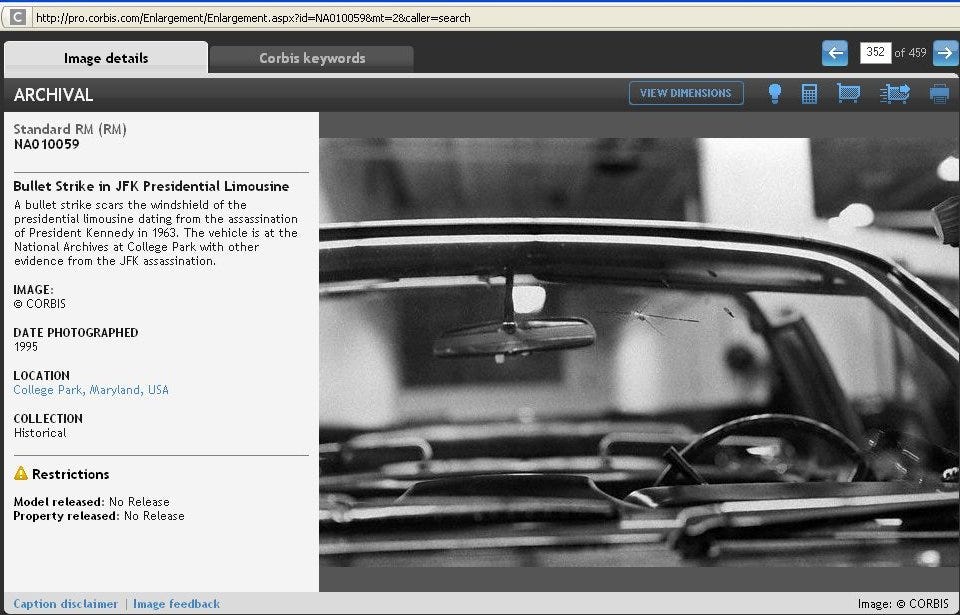
Task: Click the Bullet Strike in JFK Presidential Limousine title
Action: tap(151, 186)
